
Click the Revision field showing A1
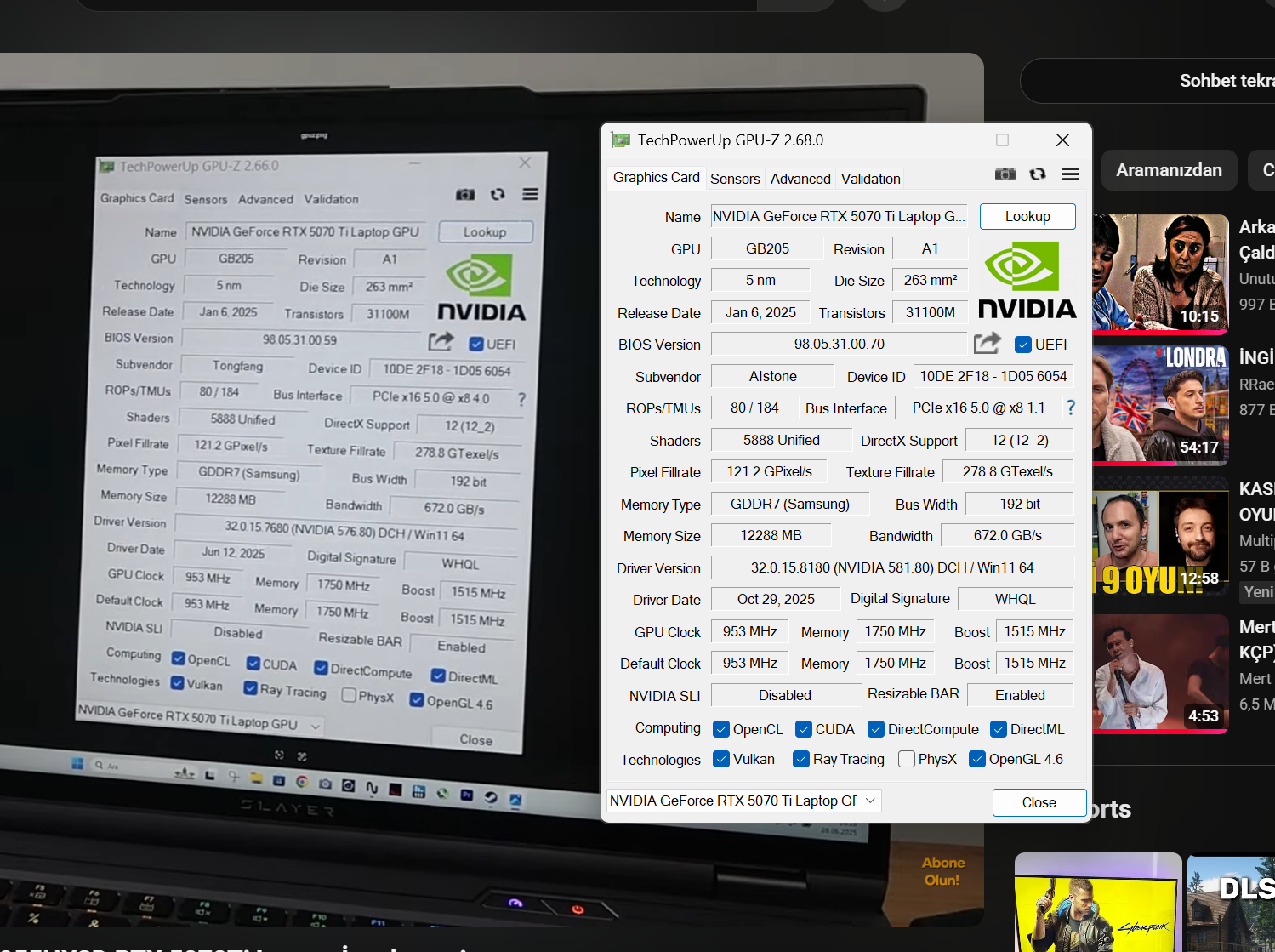click(x=930, y=248)
